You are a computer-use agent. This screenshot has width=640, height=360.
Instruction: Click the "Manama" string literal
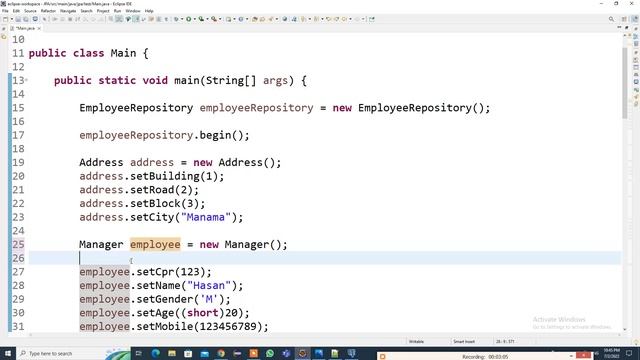click(x=206, y=217)
